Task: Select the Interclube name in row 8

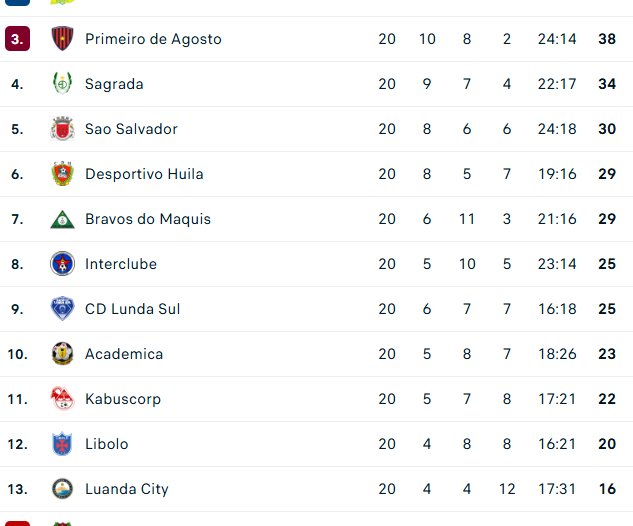Action: pos(121,264)
